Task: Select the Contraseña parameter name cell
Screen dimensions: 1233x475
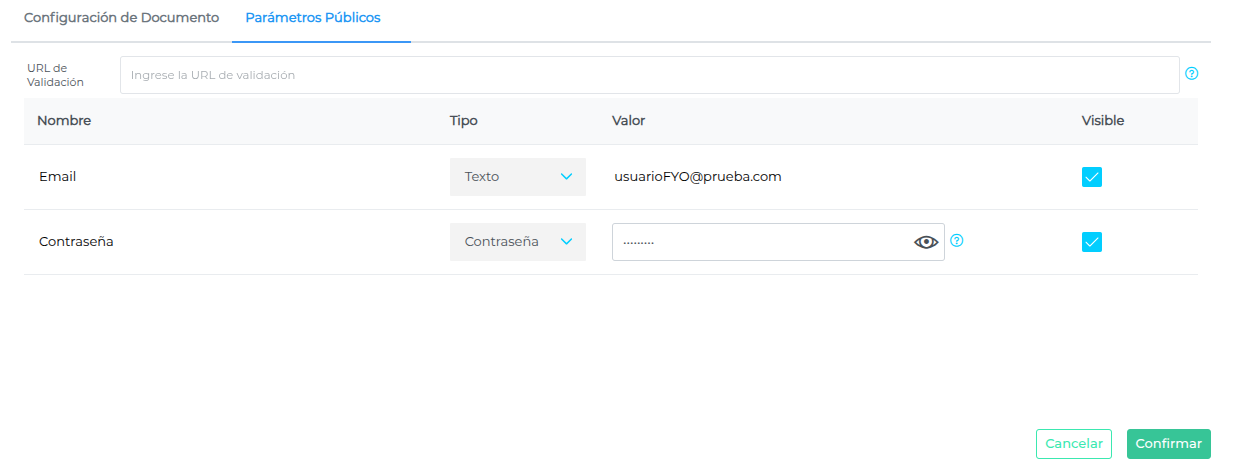Action: point(76,242)
